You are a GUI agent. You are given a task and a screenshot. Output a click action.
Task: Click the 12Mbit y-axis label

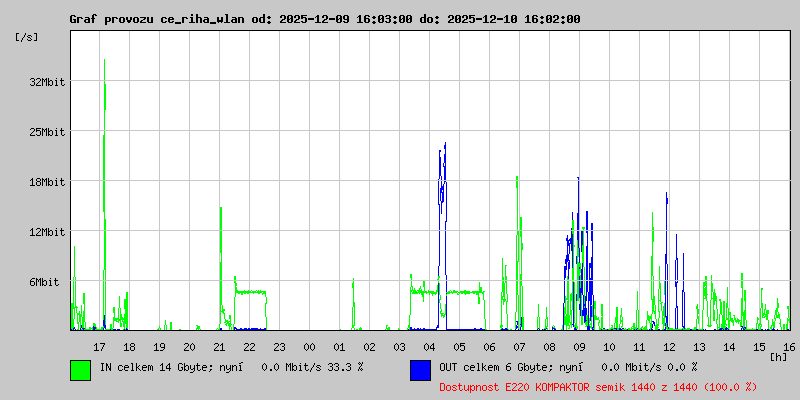[x=47, y=232]
